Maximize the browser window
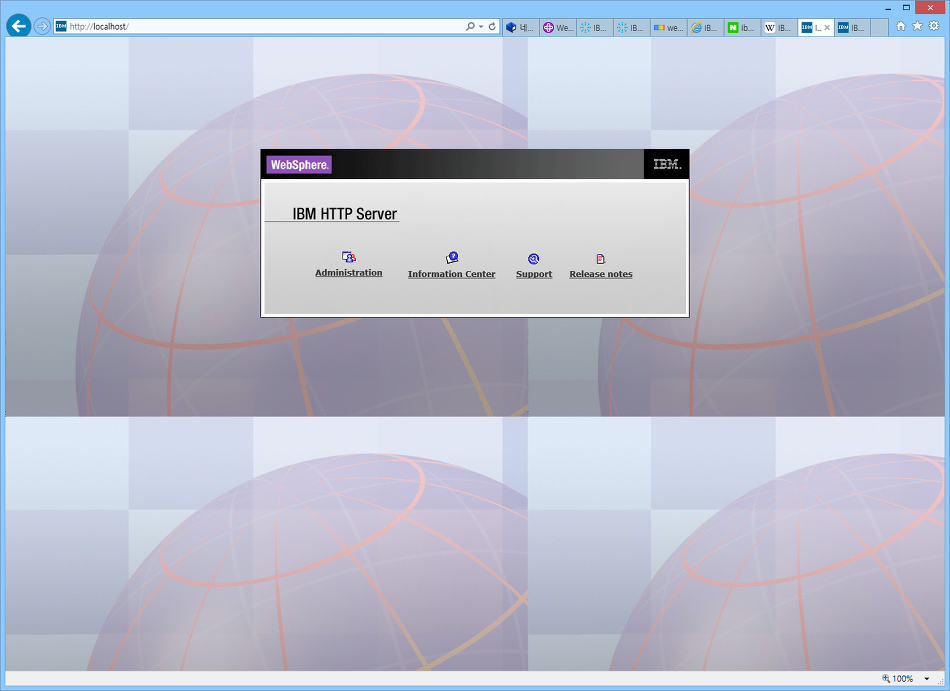This screenshot has height=691, width=950. (906, 8)
